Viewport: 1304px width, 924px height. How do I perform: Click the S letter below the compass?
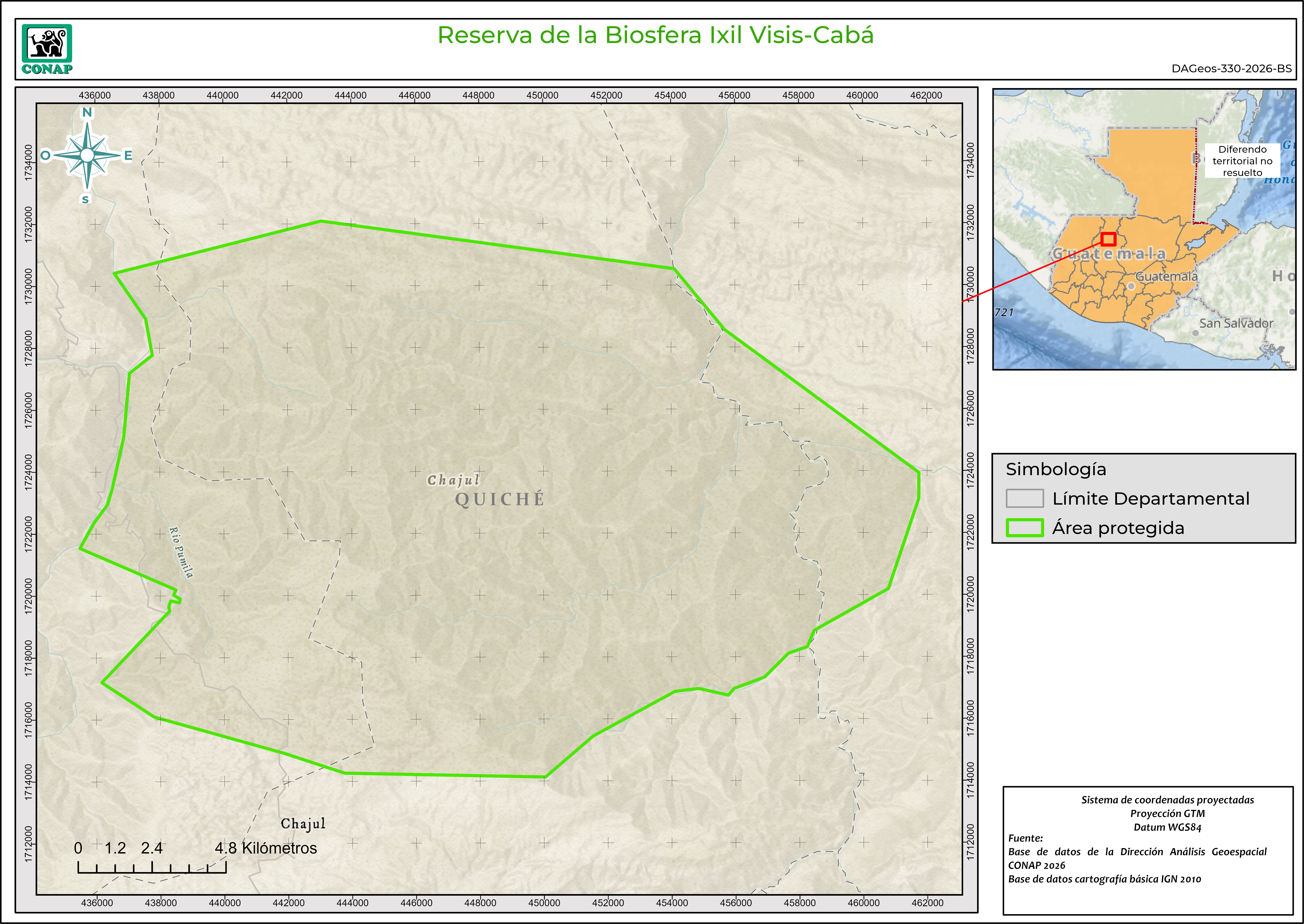(85, 199)
